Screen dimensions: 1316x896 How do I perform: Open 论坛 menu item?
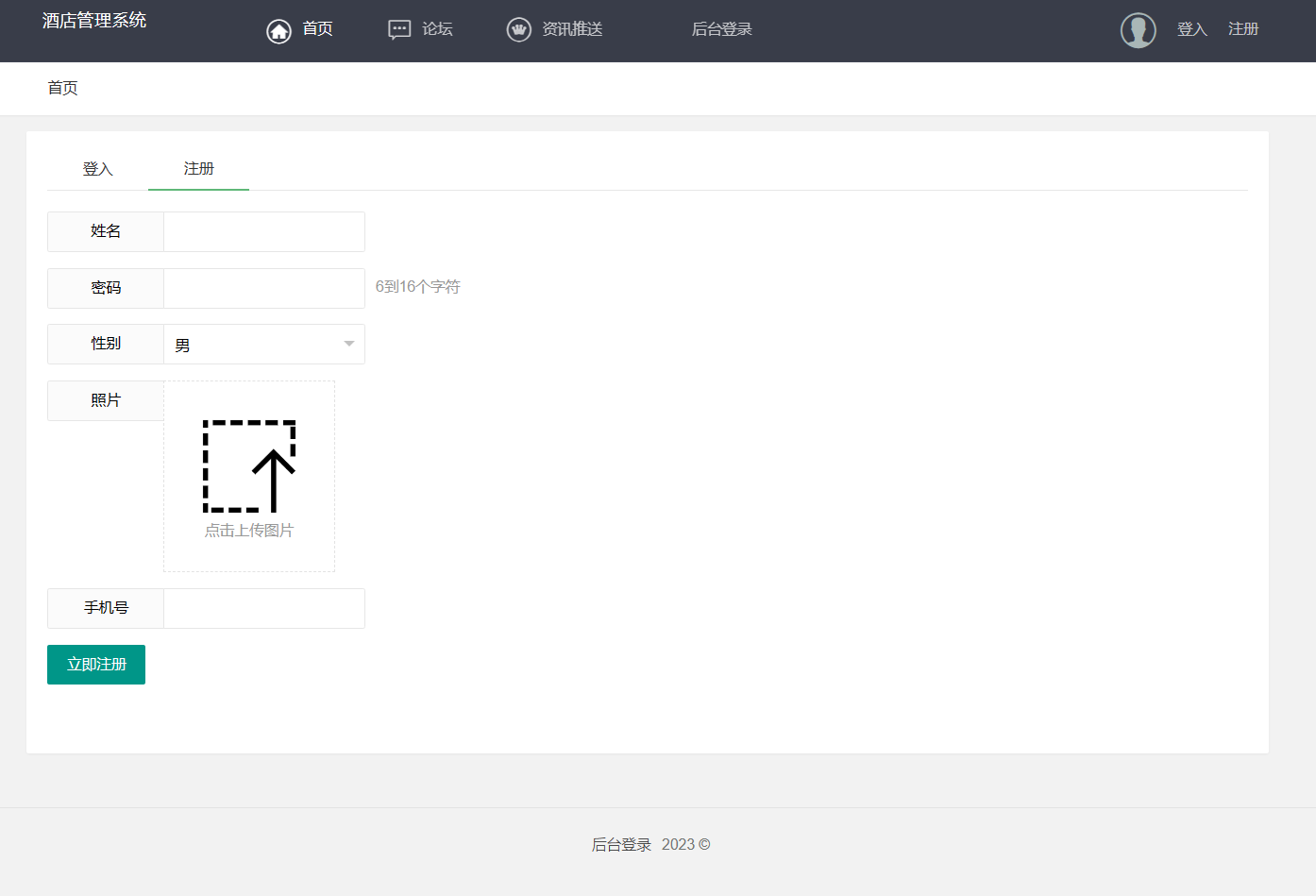437,29
